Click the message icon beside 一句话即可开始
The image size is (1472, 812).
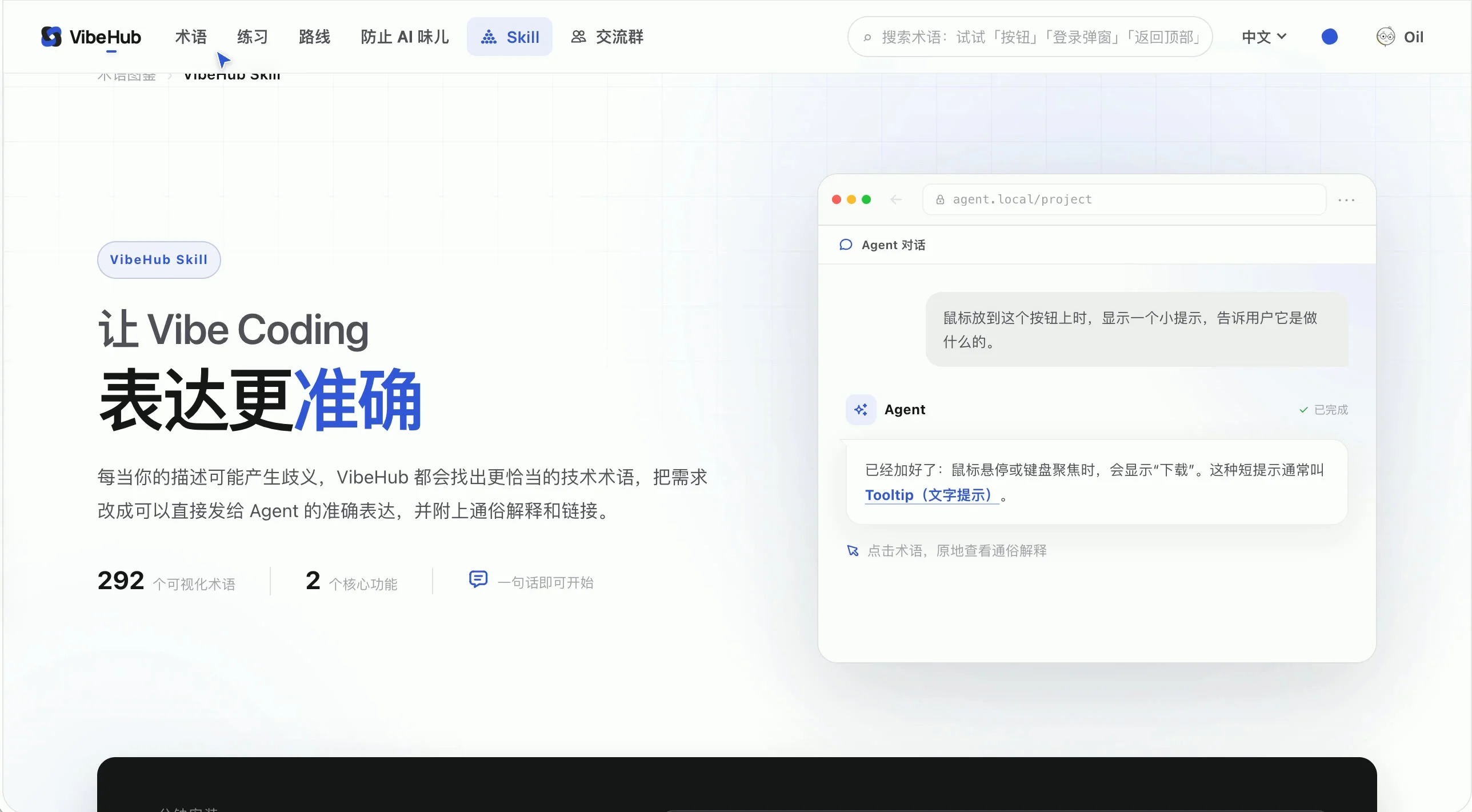coord(478,579)
